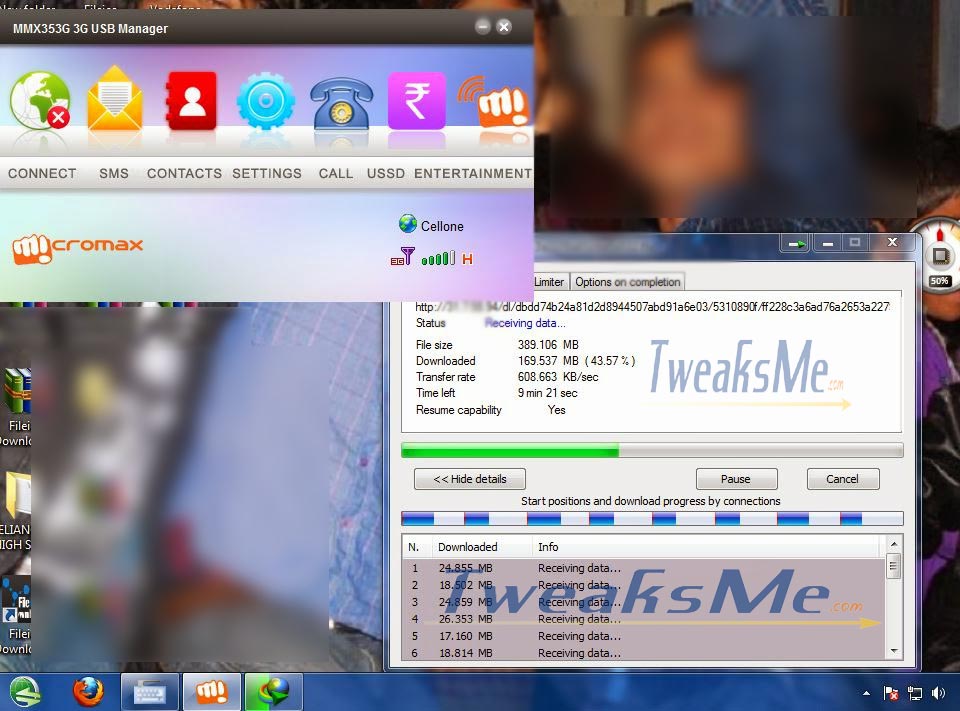This screenshot has height=711, width=960.
Task: Select connection row 18.502 MB
Action: point(643,585)
